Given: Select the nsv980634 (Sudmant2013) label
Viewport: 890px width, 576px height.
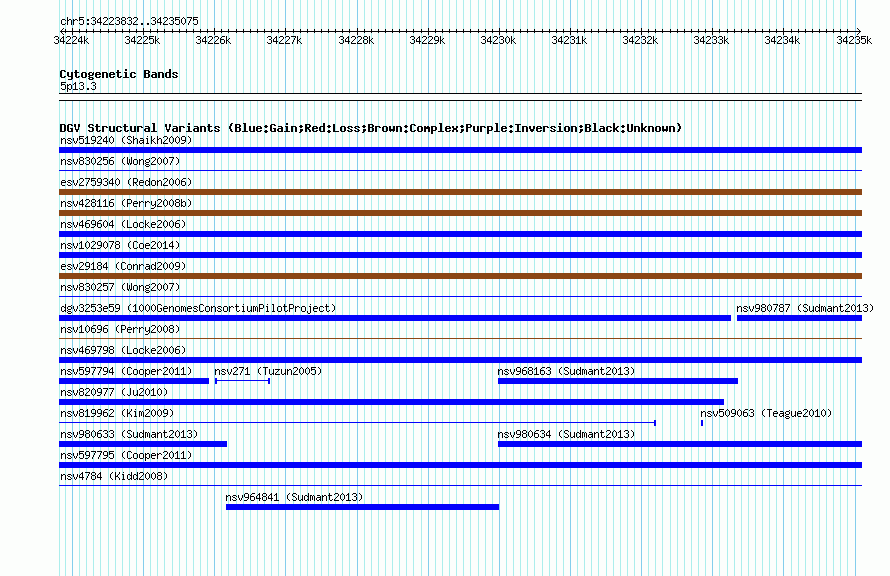Looking at the screenshot, I should pos(566,434).
